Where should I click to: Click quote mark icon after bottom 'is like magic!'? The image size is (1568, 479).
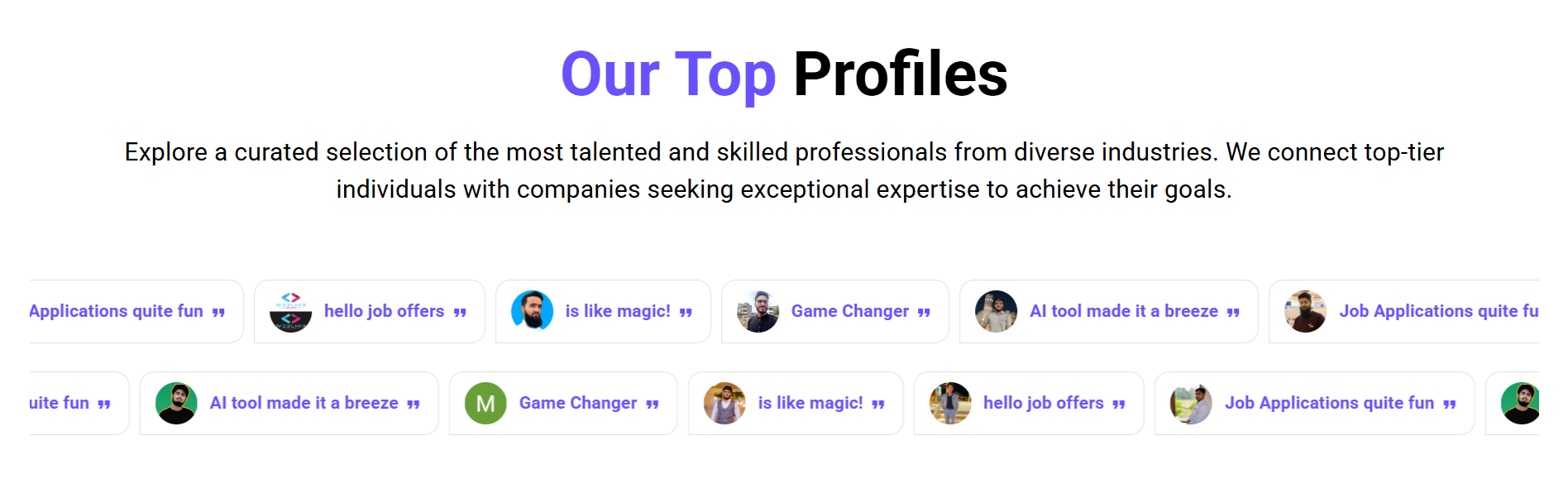pyautogui.click(x=878, y=405)
